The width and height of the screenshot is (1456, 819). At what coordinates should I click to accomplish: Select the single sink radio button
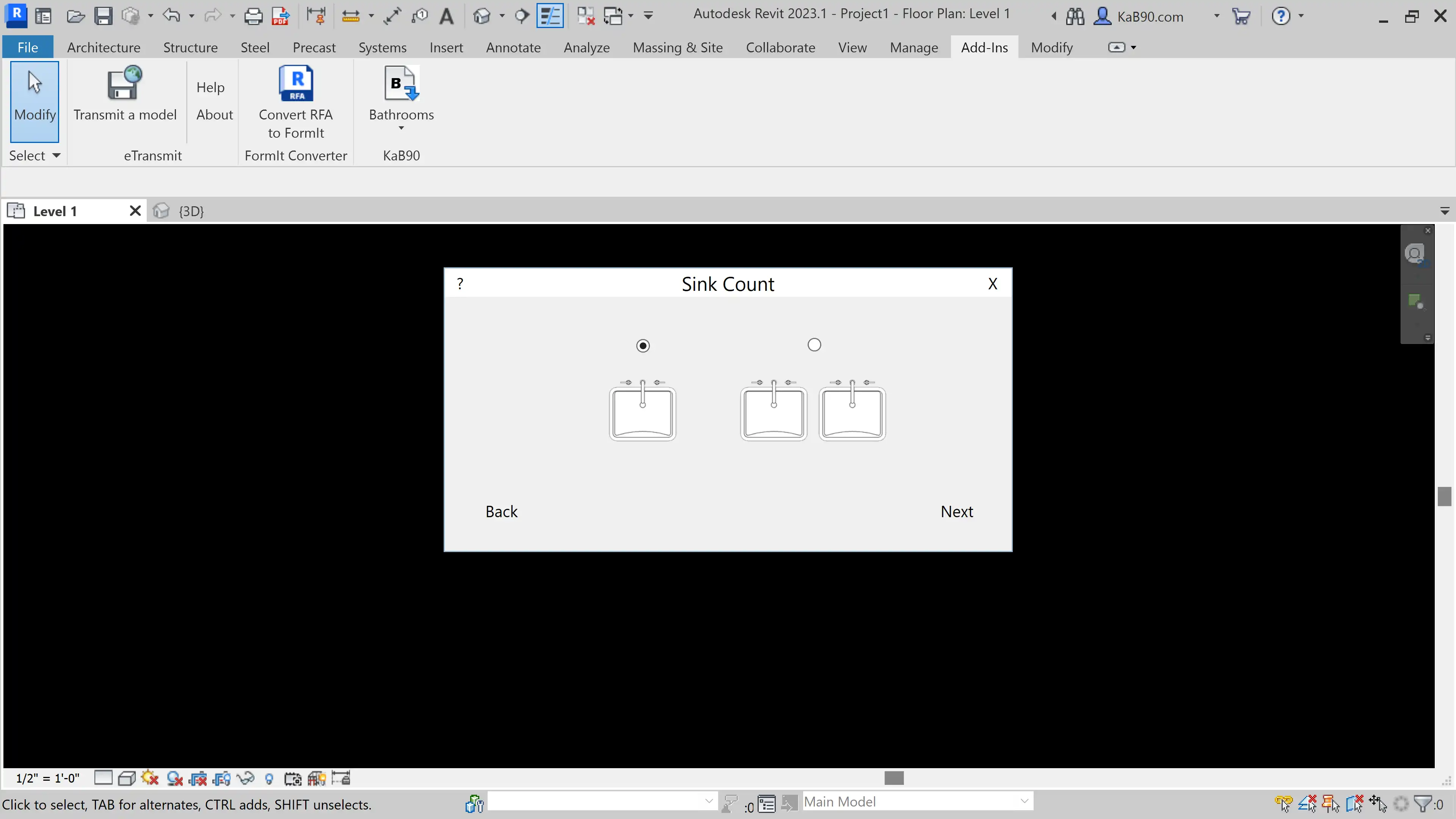tap(643, 345)
